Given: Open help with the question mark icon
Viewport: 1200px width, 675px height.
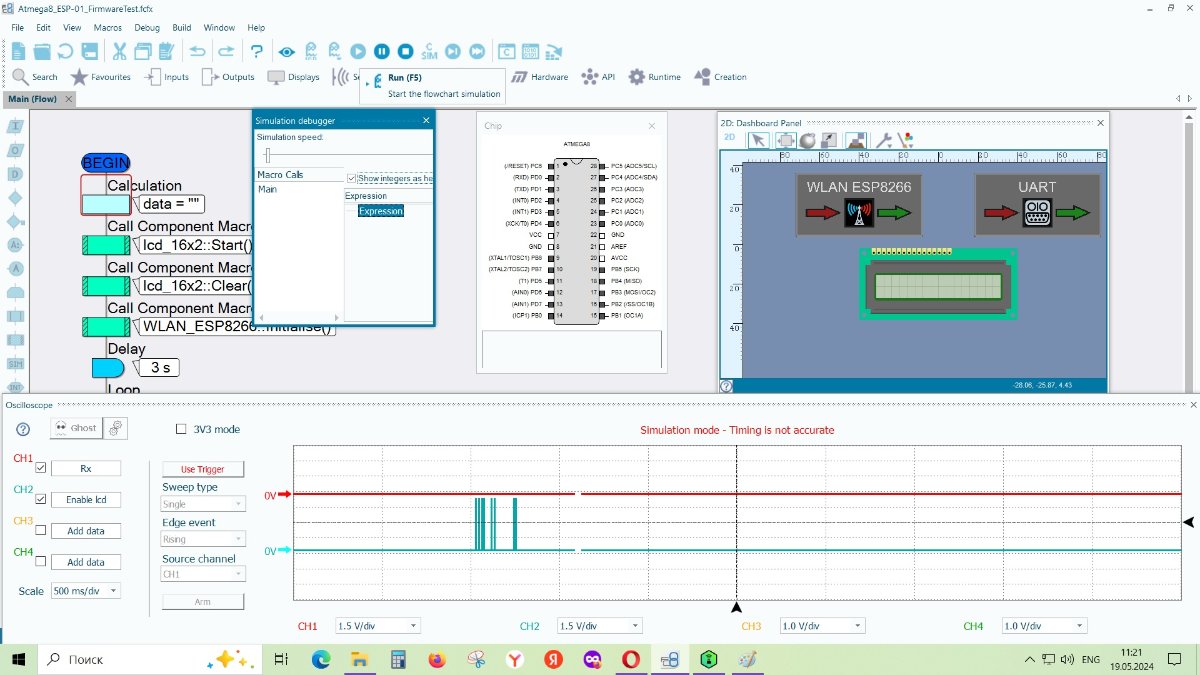Looking at the screenshot, I should [257, 51].
